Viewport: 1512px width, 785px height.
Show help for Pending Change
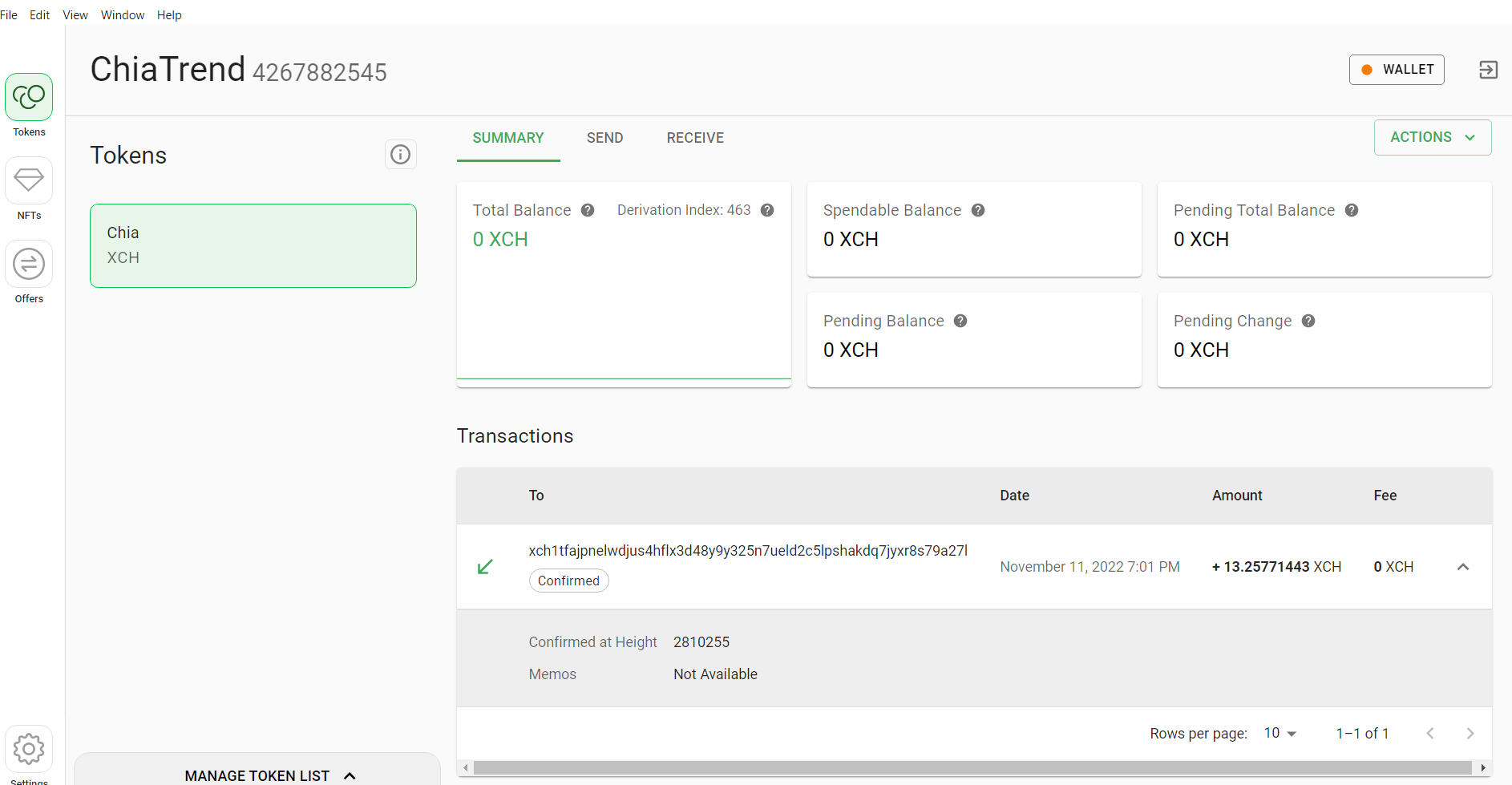tap(1308, 321)
